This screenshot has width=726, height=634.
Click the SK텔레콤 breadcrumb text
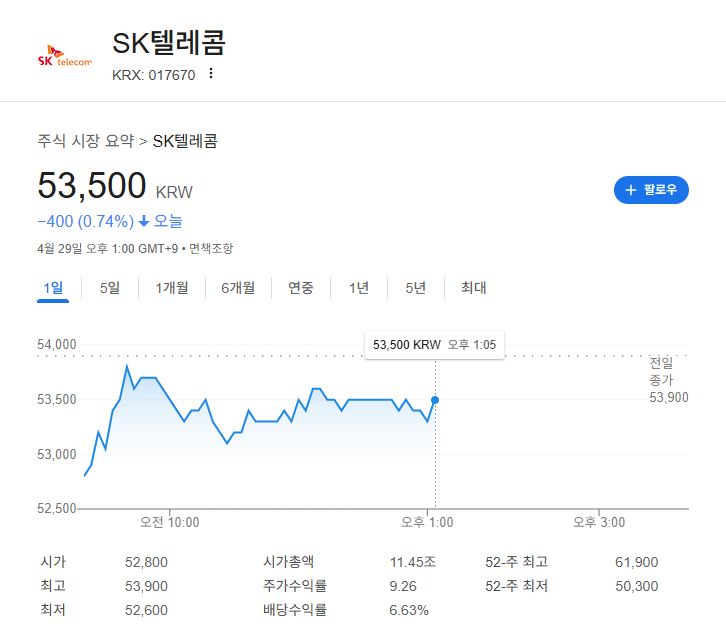[x=185, y=141]
